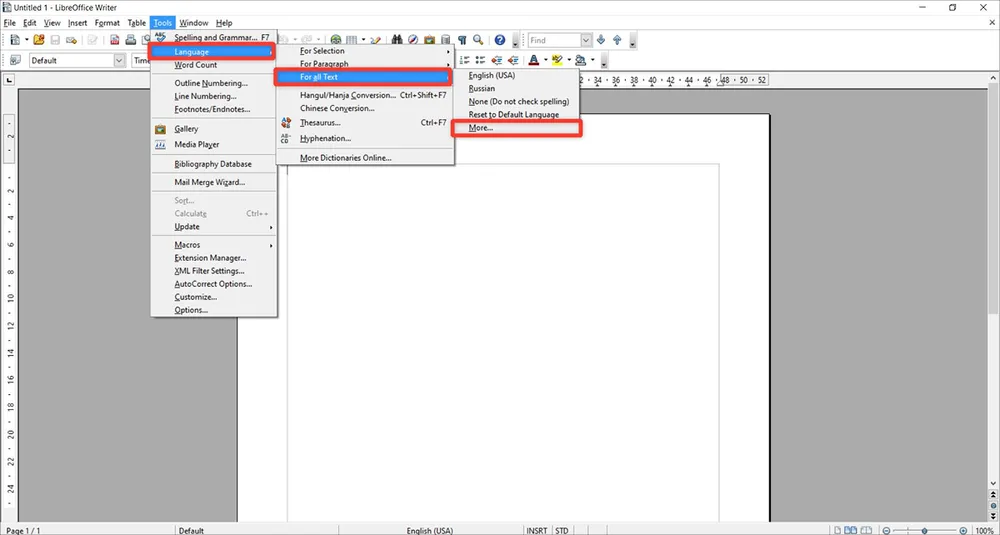Click the Insert Table grid icon

(x=351, y=40)
